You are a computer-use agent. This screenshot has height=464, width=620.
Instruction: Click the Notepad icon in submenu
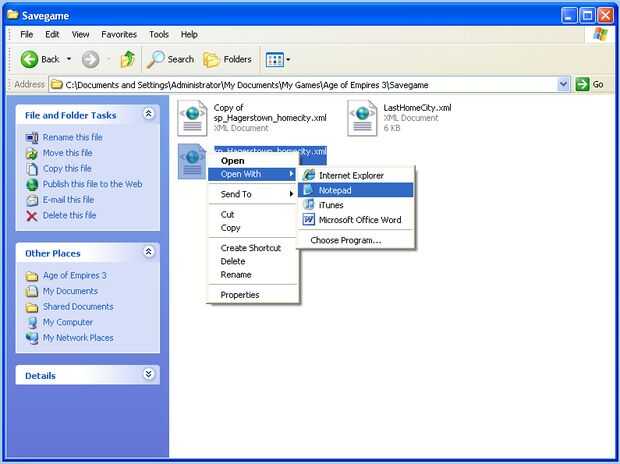(x=309, y=190)
